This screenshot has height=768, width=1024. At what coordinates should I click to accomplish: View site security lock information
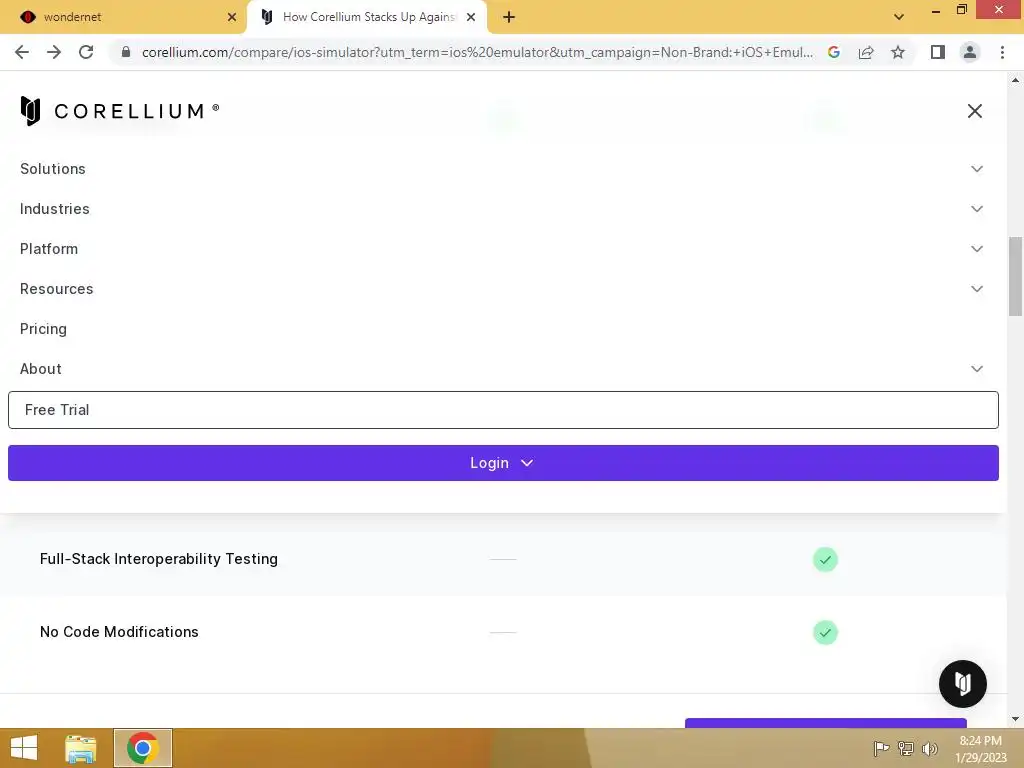[126, 52]
